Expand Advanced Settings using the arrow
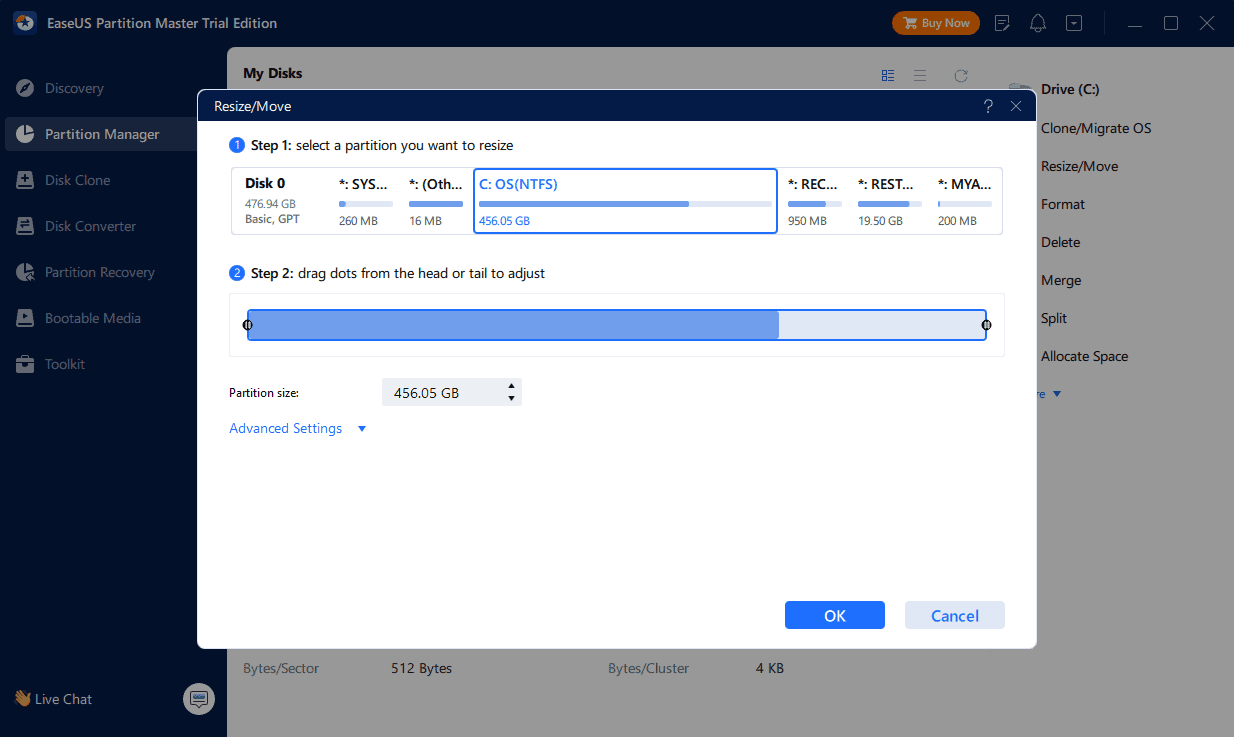The width and height of the screenshot is (1234, 737). (362, 429)
